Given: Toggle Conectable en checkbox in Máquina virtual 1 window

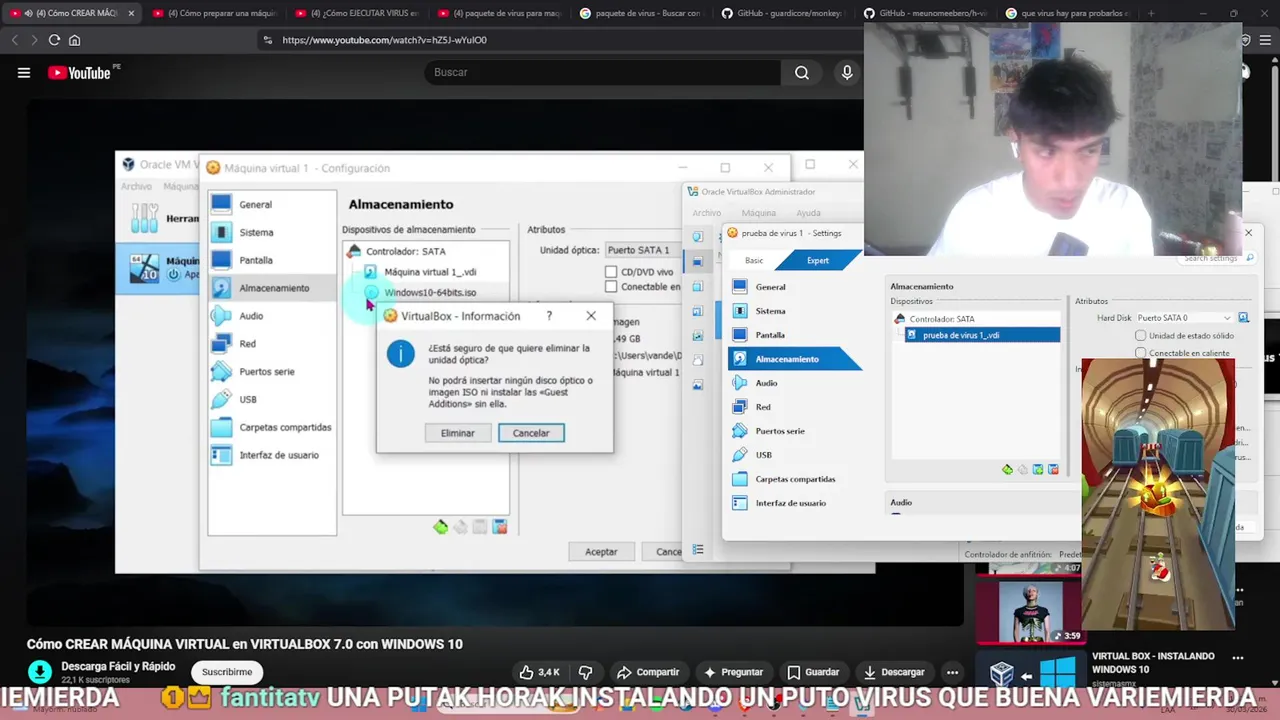Looking at the screenshot, I should pyautogui.click(x=611, y=287).
